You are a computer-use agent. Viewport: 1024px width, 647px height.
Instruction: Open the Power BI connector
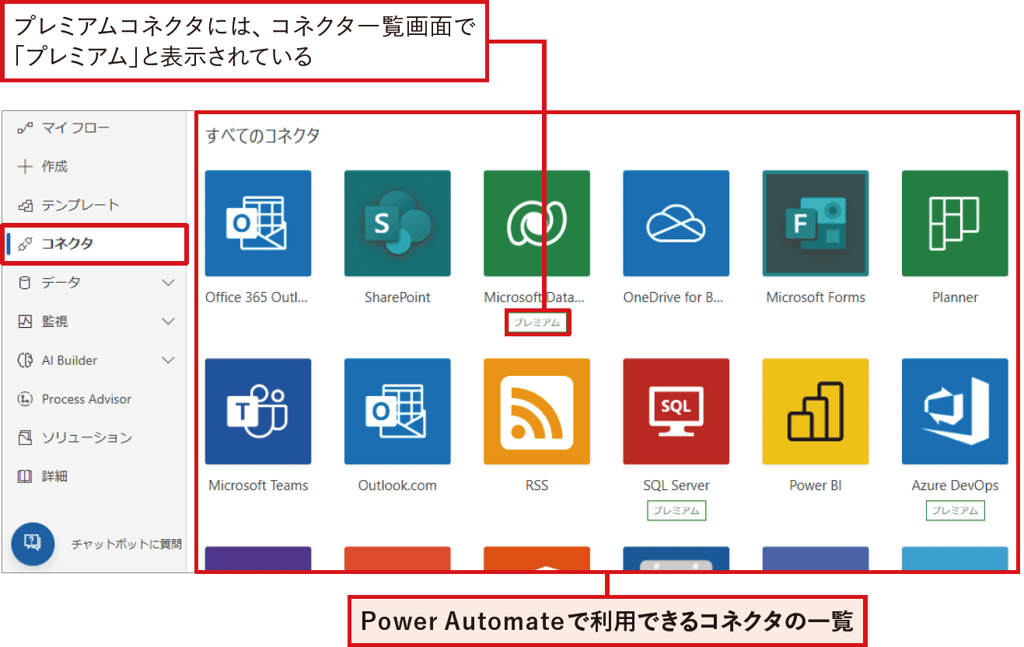tap(814, 411)
